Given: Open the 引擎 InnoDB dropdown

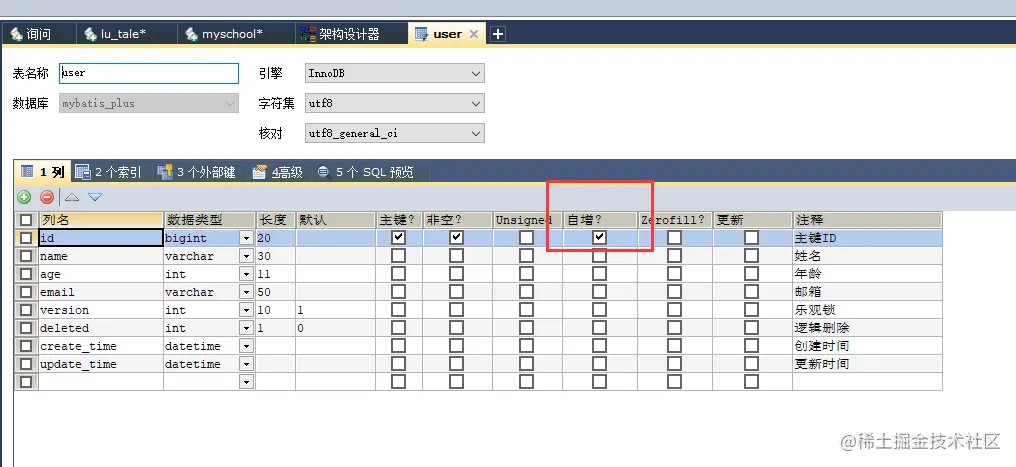Looking at the screenshot, I should coord(395,73).
